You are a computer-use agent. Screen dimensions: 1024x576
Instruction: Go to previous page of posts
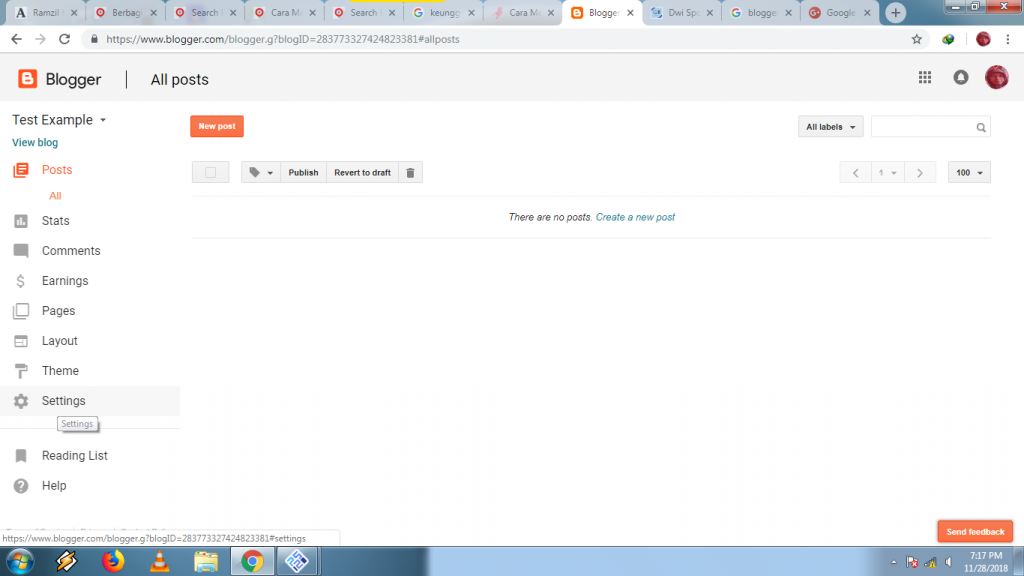(x=856, y=172)
